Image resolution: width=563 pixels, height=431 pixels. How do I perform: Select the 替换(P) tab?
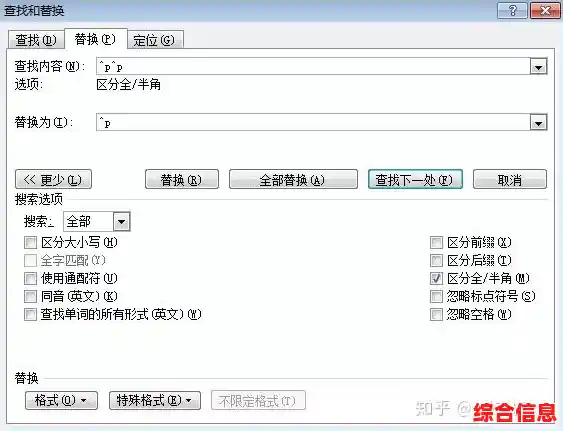(x=96, y=39)
